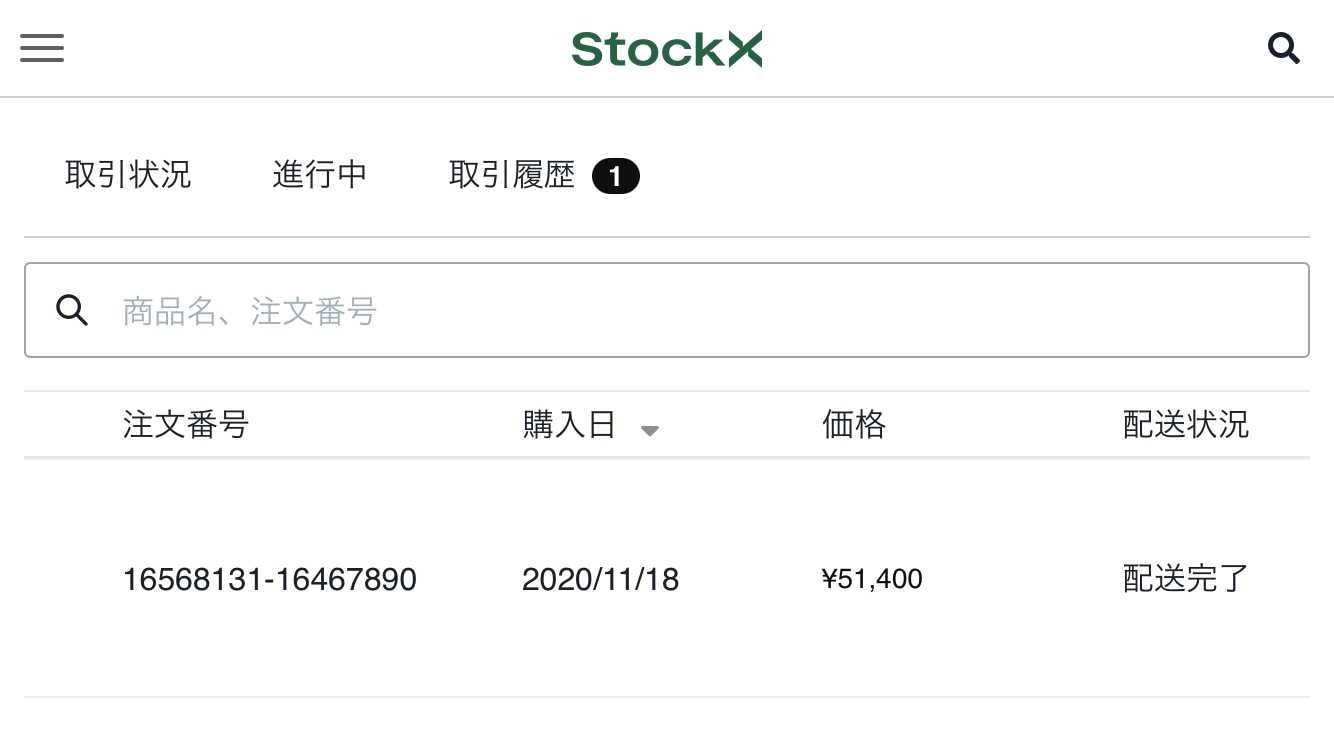Click the StockX logo

click(667, 49)
